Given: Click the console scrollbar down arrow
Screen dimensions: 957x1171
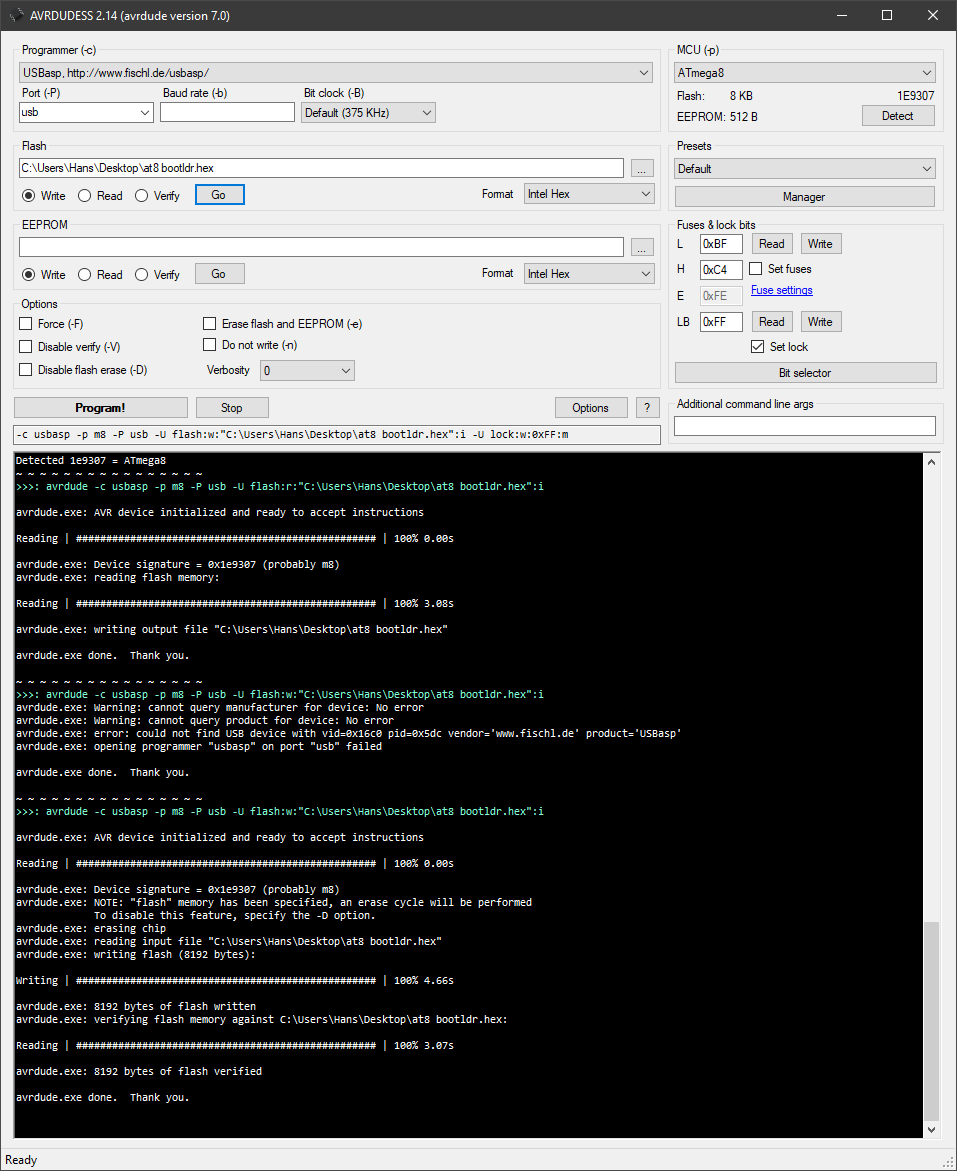Looking at the screenshot, I should (931, 1129).
